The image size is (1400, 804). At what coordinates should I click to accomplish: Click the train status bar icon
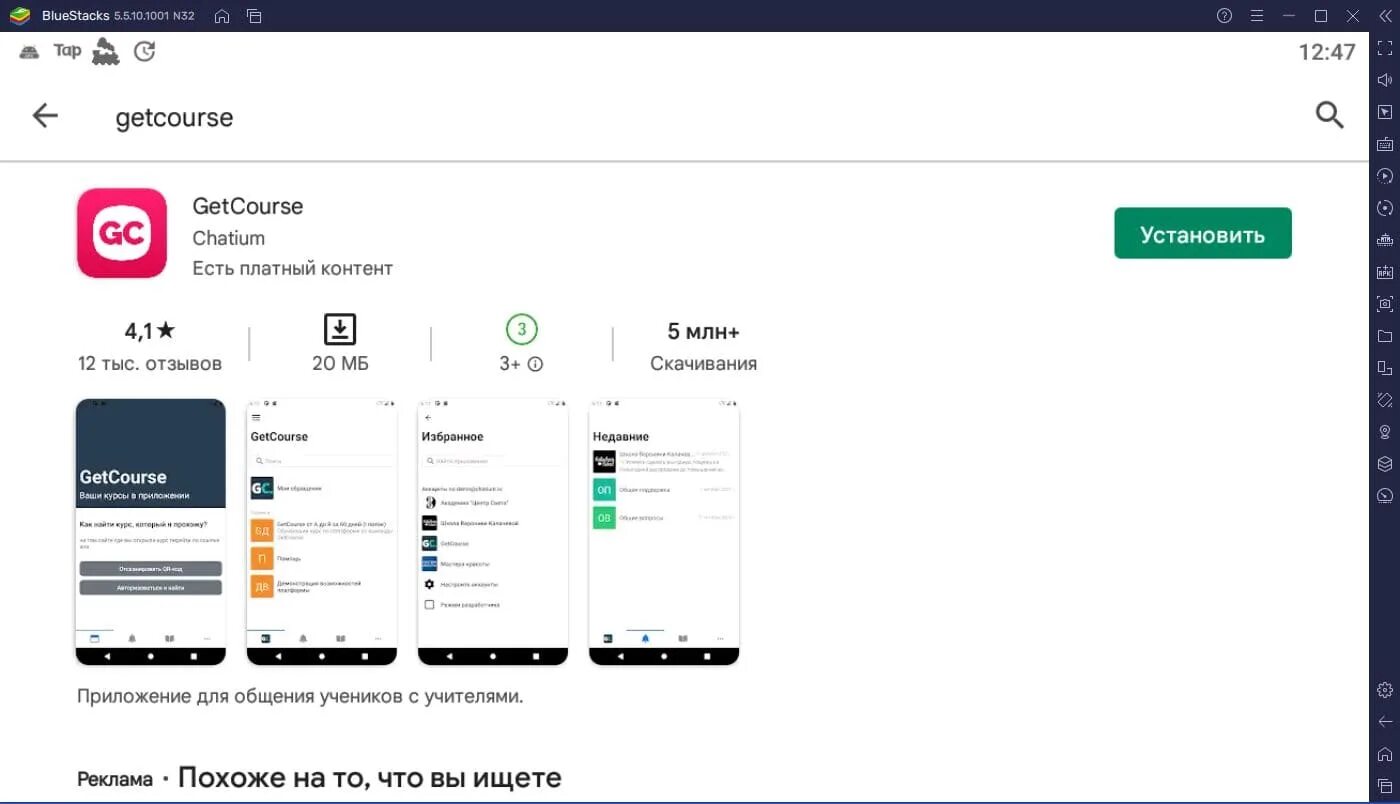coord(106,52)
